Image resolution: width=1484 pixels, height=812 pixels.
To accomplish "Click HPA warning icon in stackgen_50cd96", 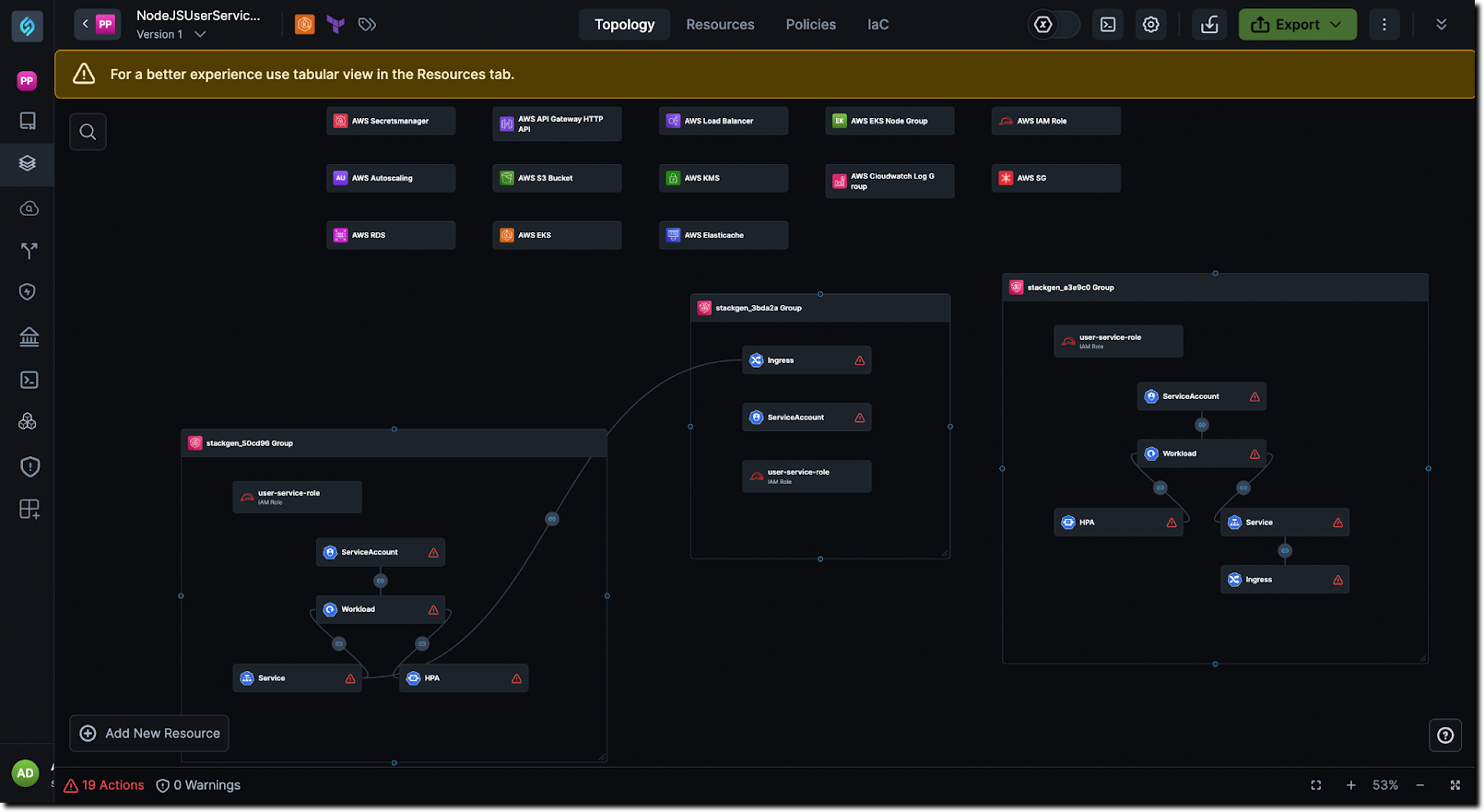I will click(516, 678).
